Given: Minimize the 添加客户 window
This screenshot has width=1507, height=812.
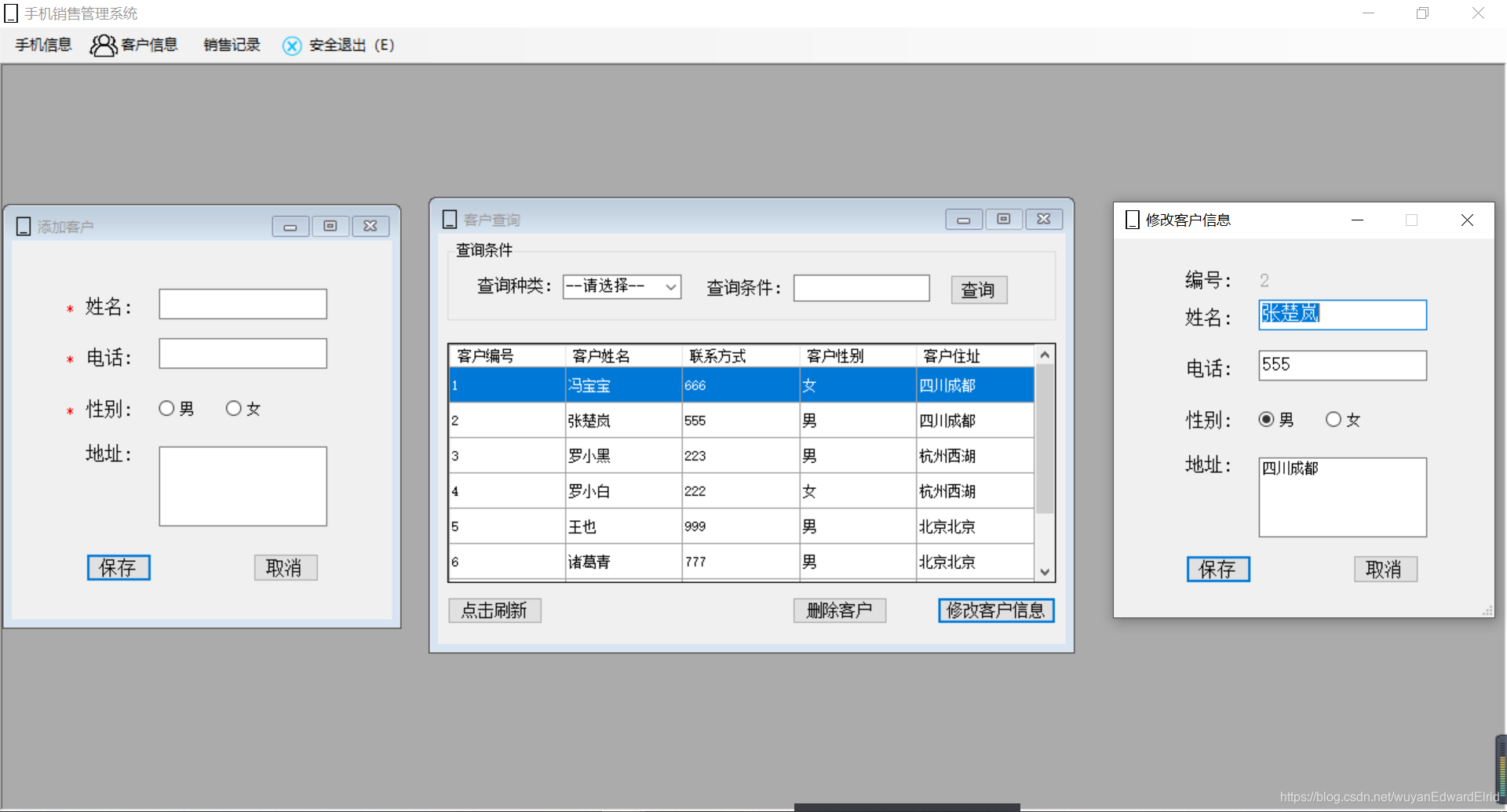Looking at the screenshot, I should click(x=290, y=226).
